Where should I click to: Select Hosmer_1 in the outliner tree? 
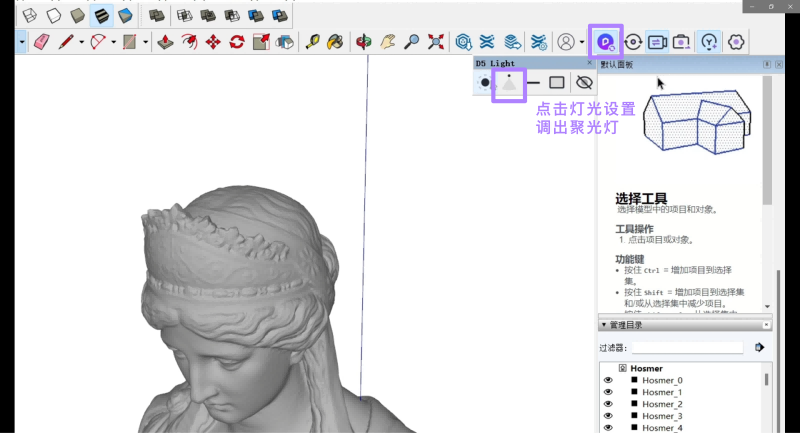(x=661, y=392)
